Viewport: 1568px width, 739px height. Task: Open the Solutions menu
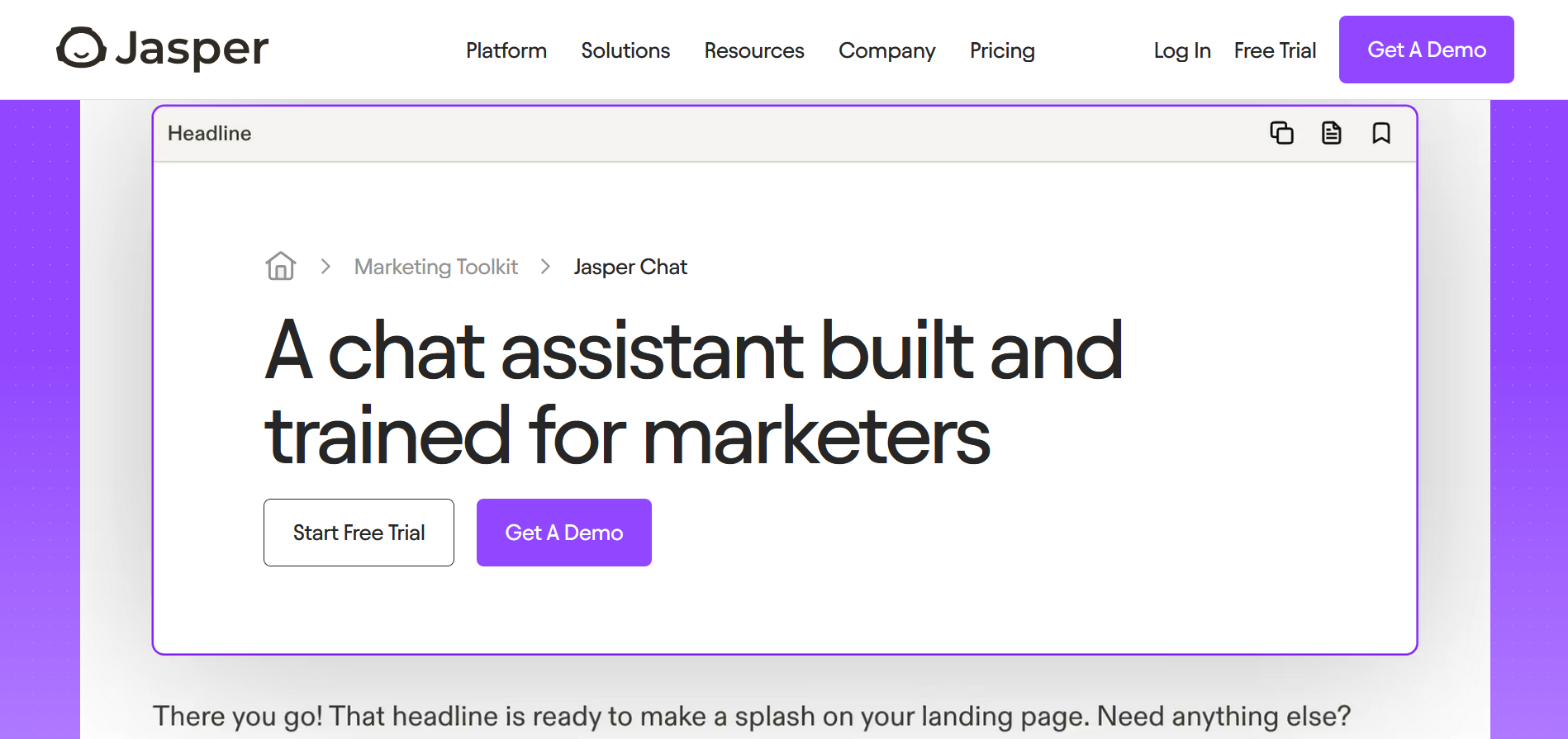click(x=625, y=50)
